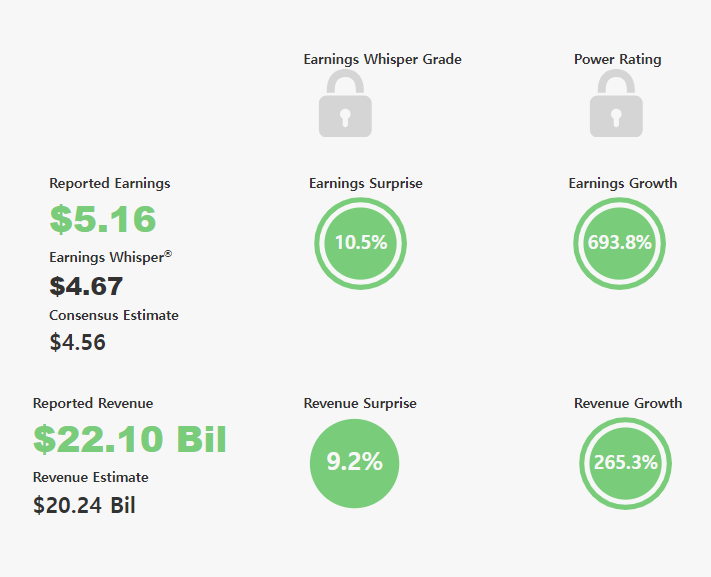711x577 pixels.
Task: Select the Reported Revenue heading
Action: tap(93, 403)
